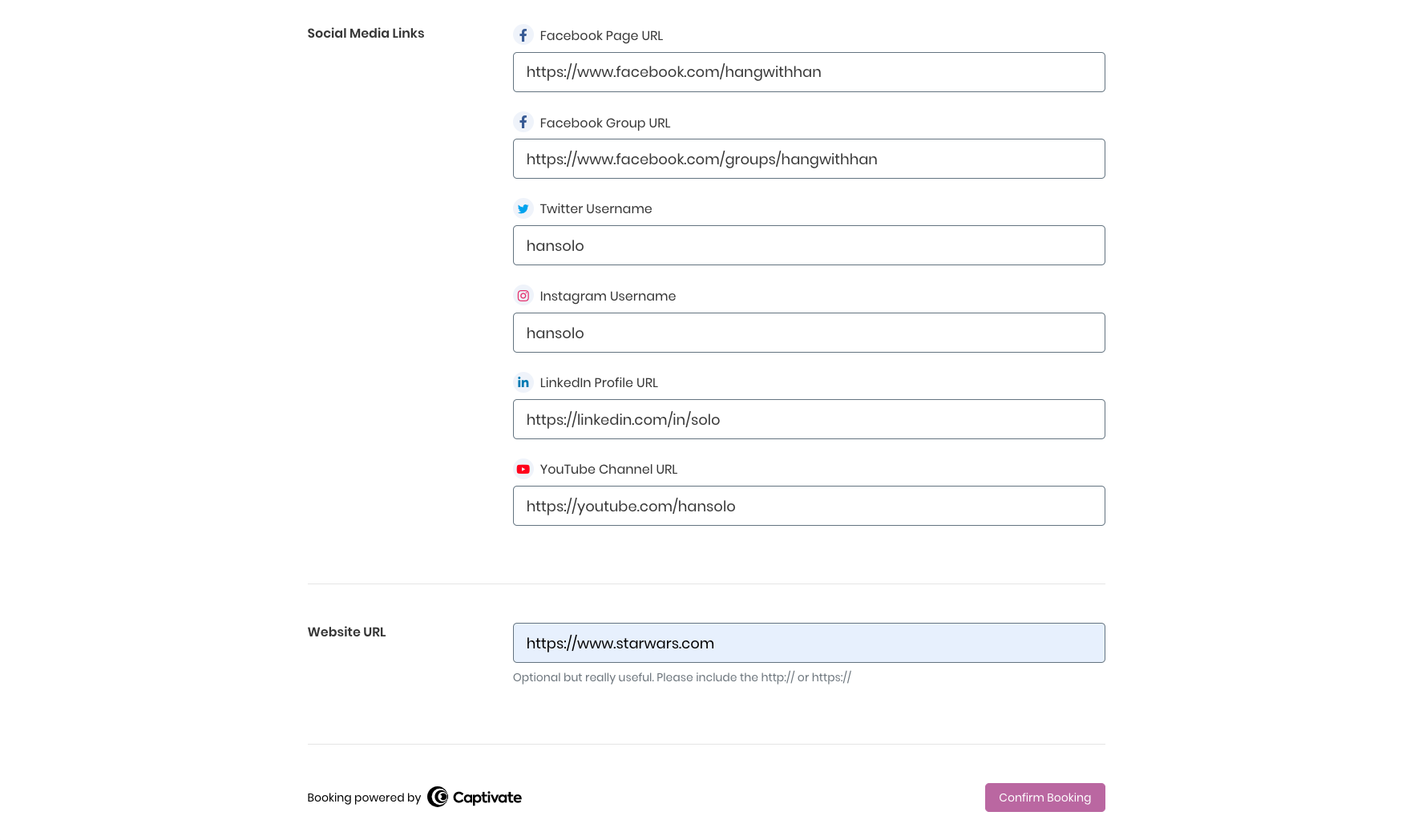
Task: Focus the Facebook Page URL field
Action: [808, 72]
